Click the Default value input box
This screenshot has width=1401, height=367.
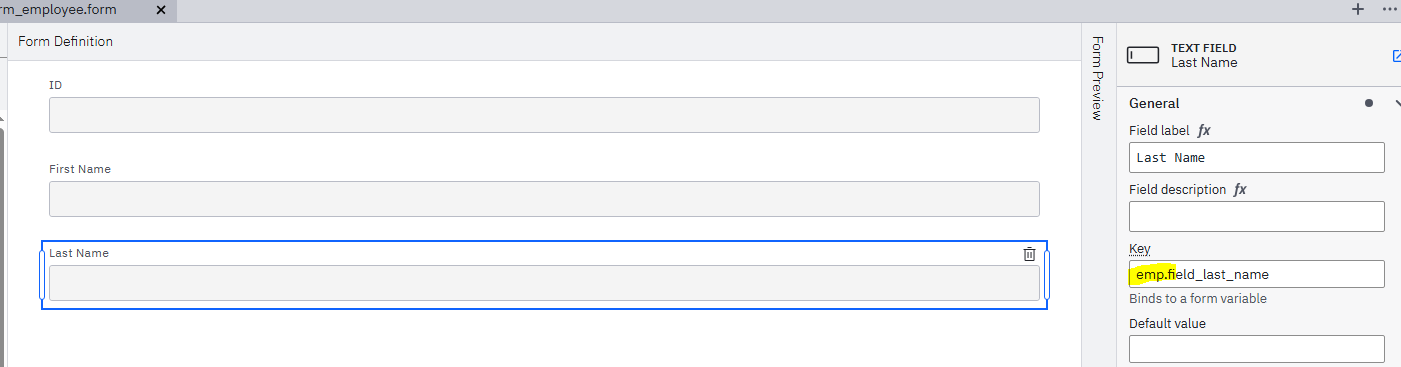tap(1256, 349)
